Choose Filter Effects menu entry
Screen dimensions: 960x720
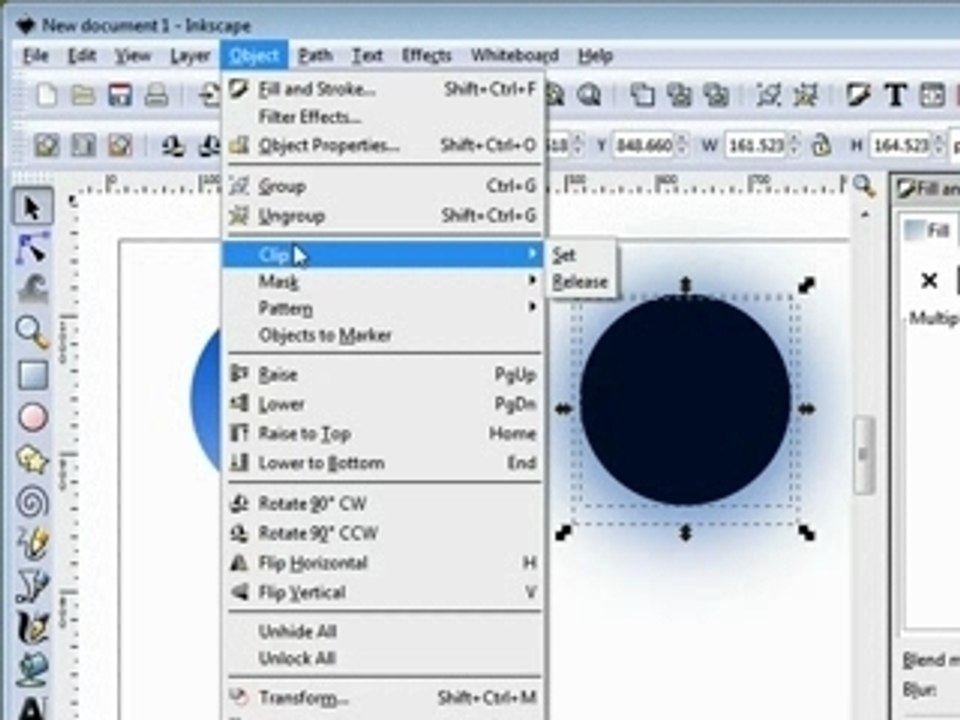click(x=383, y=116)
